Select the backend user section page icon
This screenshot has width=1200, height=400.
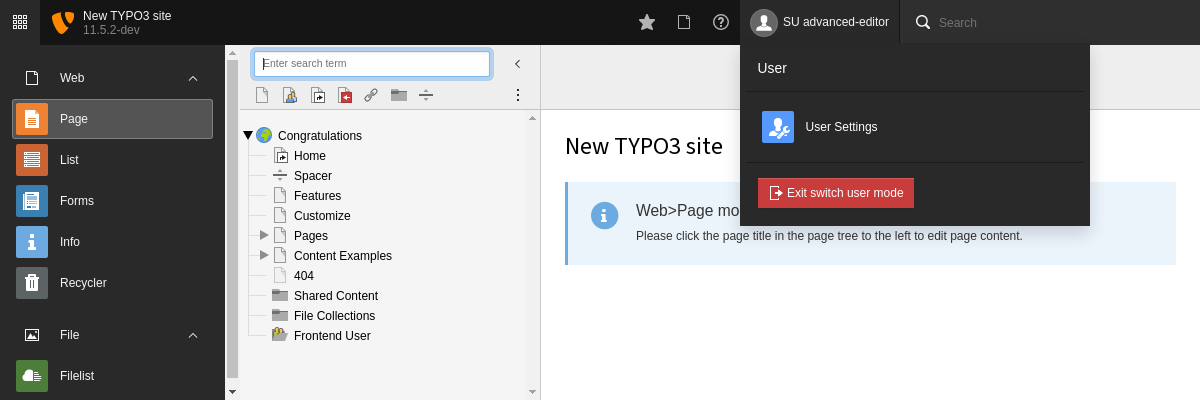(290, 95)
